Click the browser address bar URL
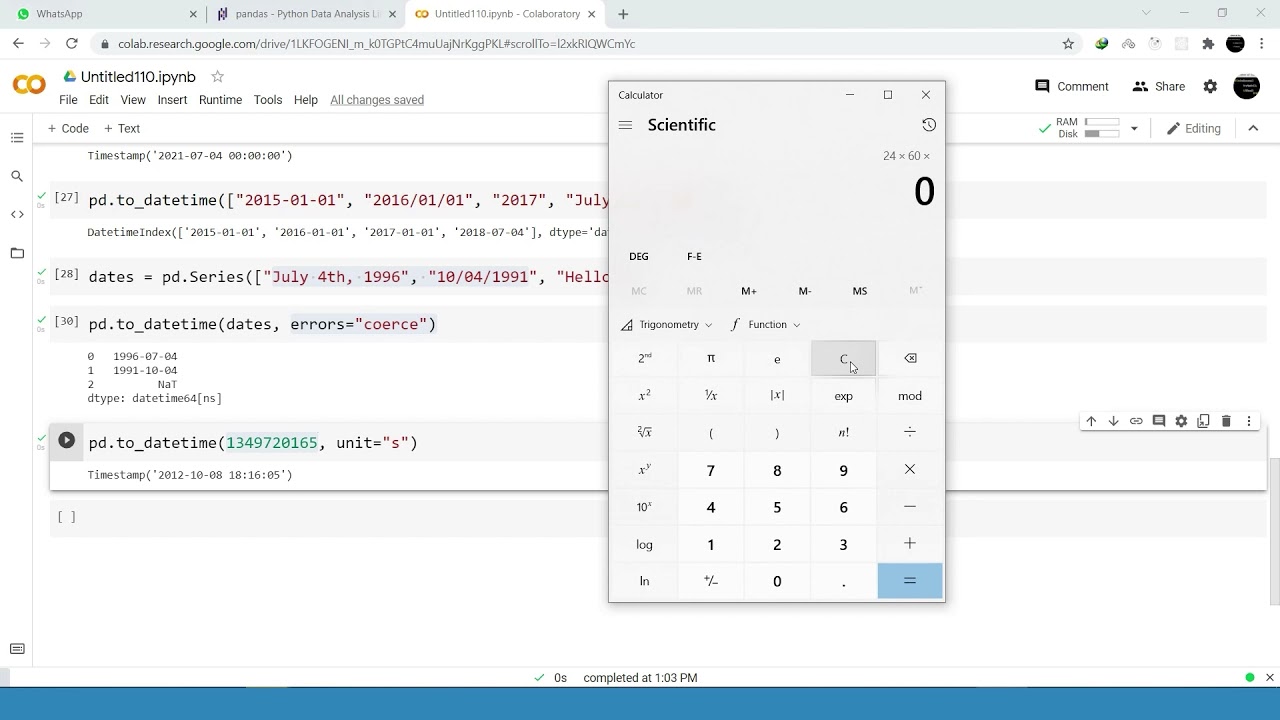This screenshot has width=1280, height=720. 377,44
